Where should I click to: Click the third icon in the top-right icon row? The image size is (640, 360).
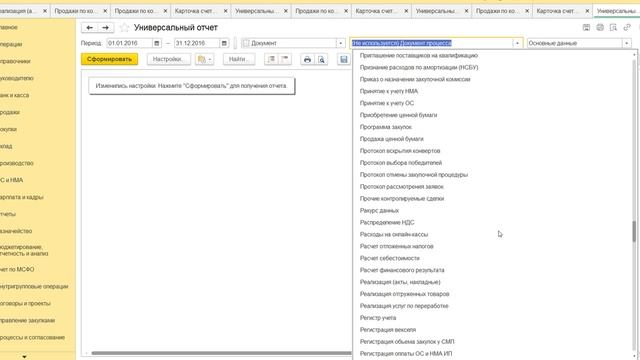[613, 27]
